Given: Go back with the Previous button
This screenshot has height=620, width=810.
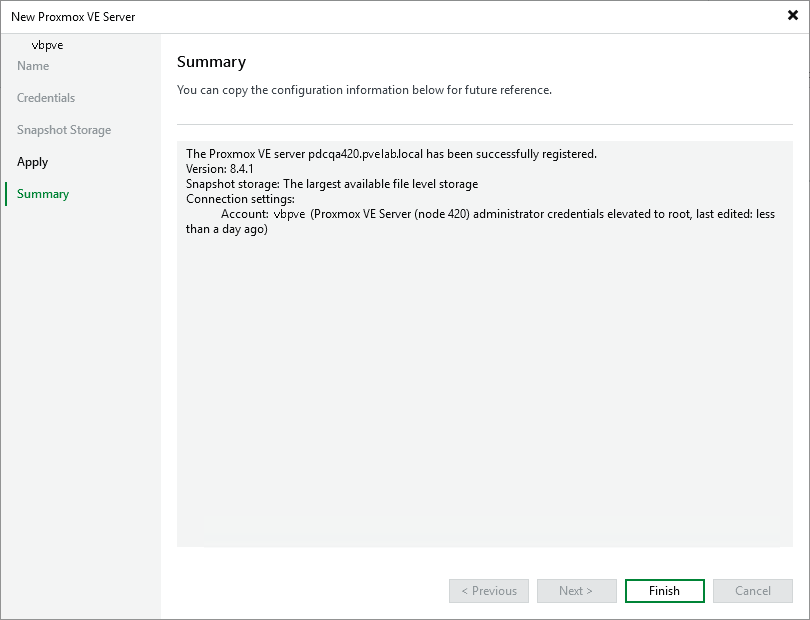Looking at the screenshot, I should click(x=488, y=590).
